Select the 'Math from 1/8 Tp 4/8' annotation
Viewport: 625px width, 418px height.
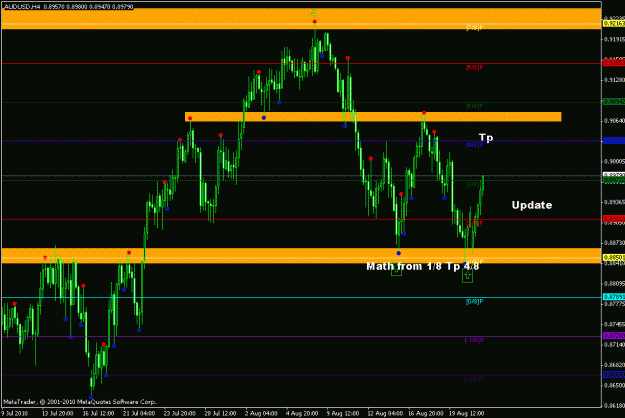[423, 266]
